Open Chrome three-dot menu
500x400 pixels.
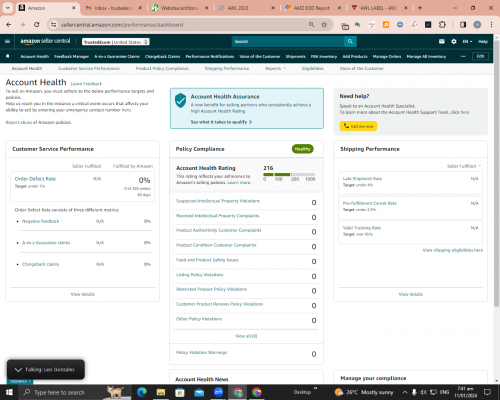point(491,25)
